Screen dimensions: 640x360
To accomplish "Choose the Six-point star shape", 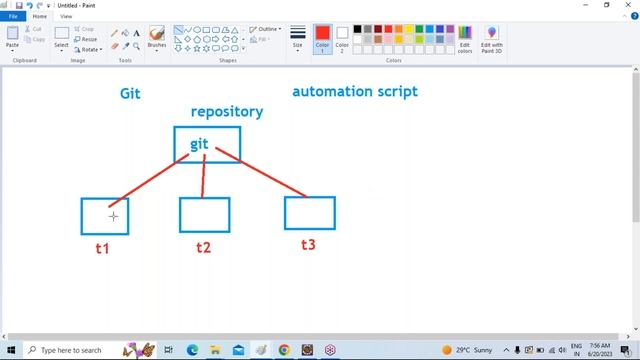I will (207, 49).
